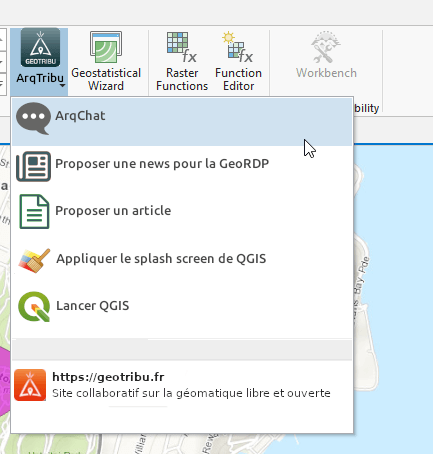Click the green article document icon

click(34, 211)
